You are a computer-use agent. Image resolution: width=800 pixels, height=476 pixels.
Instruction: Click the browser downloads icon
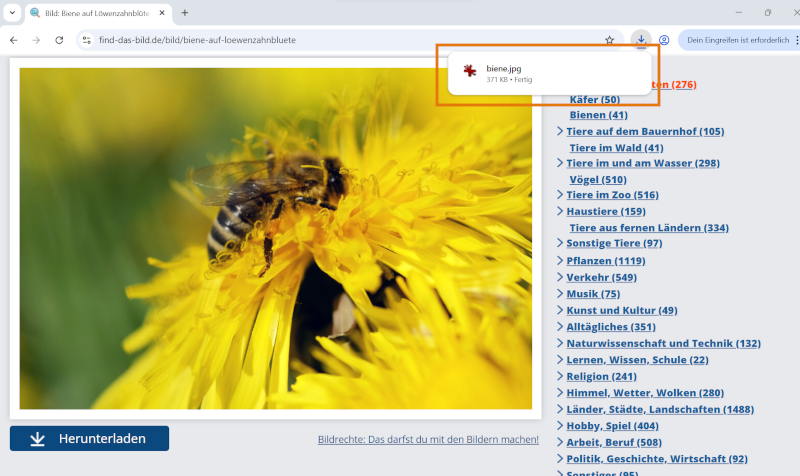tap(641, 40)
